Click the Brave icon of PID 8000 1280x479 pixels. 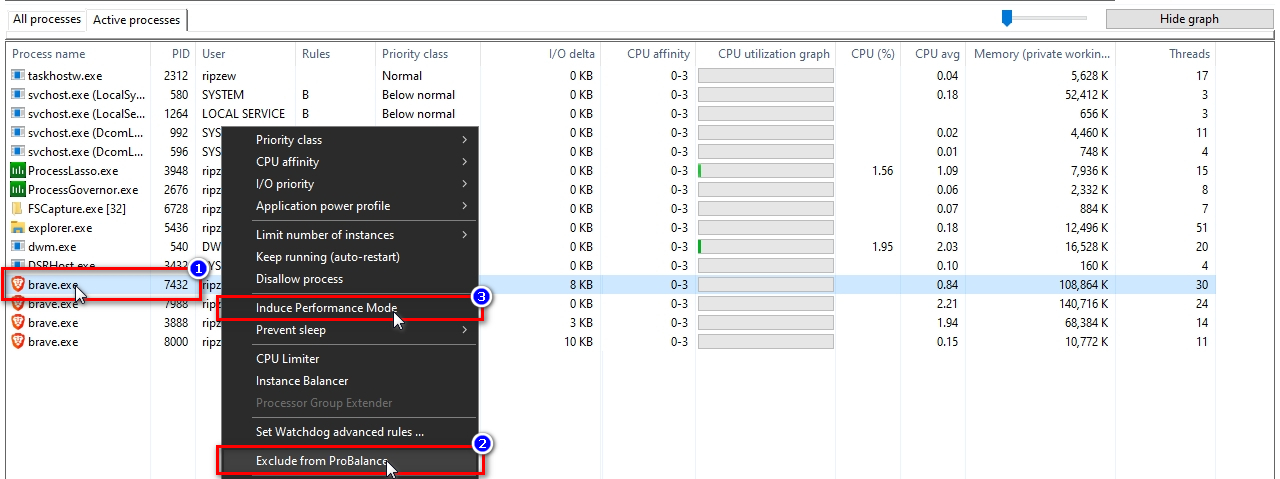[17, 342]
